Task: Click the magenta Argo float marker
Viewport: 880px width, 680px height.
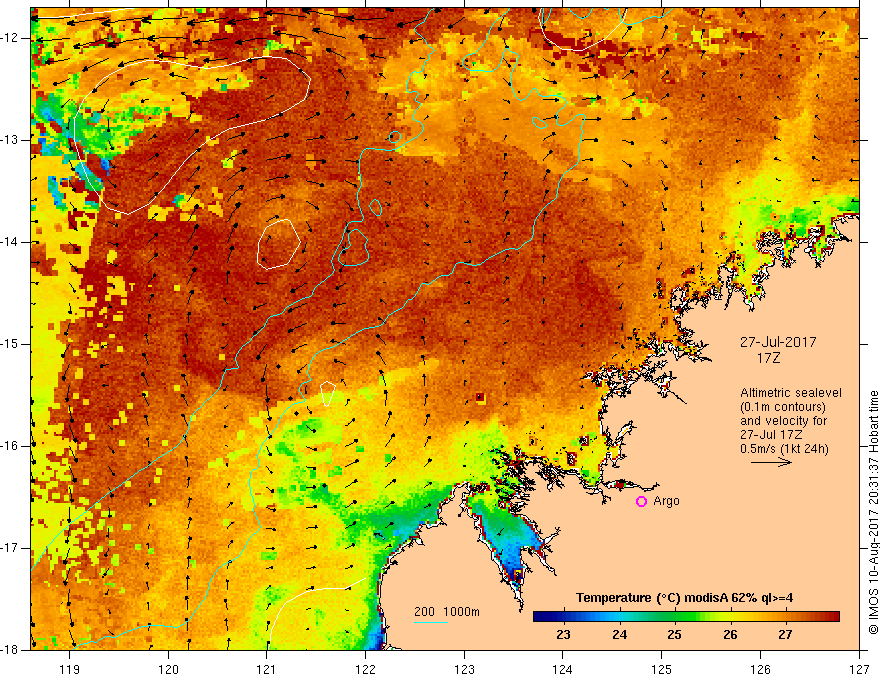Action: click(x=641, y=502)
